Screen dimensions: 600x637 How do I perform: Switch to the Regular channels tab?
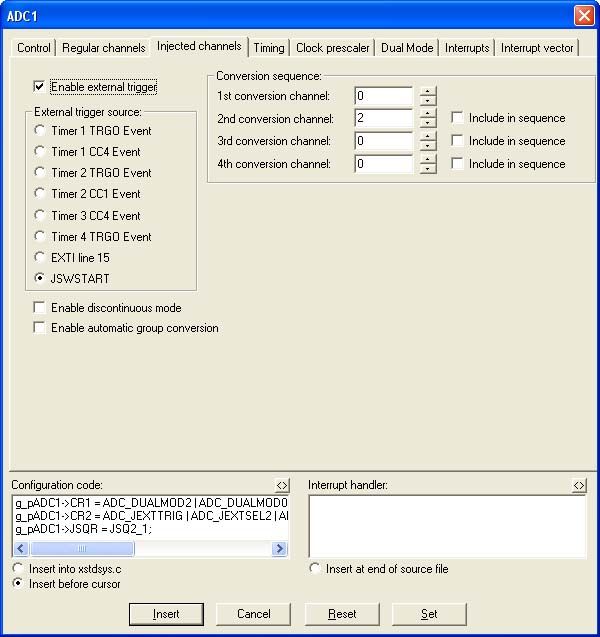click(104, 48)
